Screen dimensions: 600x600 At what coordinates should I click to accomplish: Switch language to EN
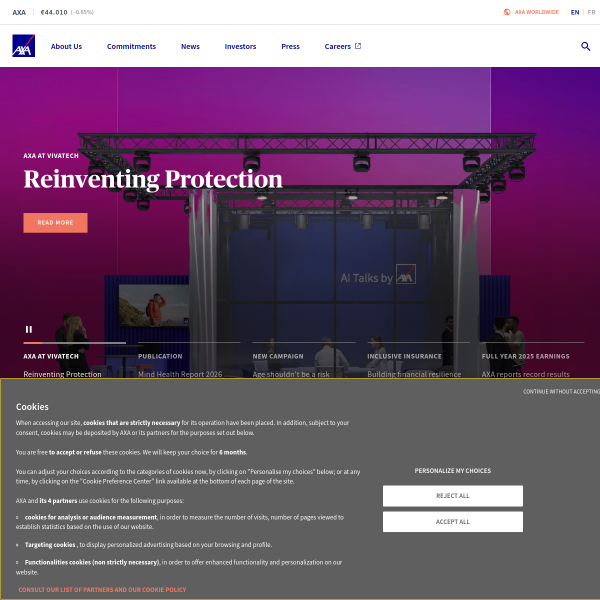[575, 12]
